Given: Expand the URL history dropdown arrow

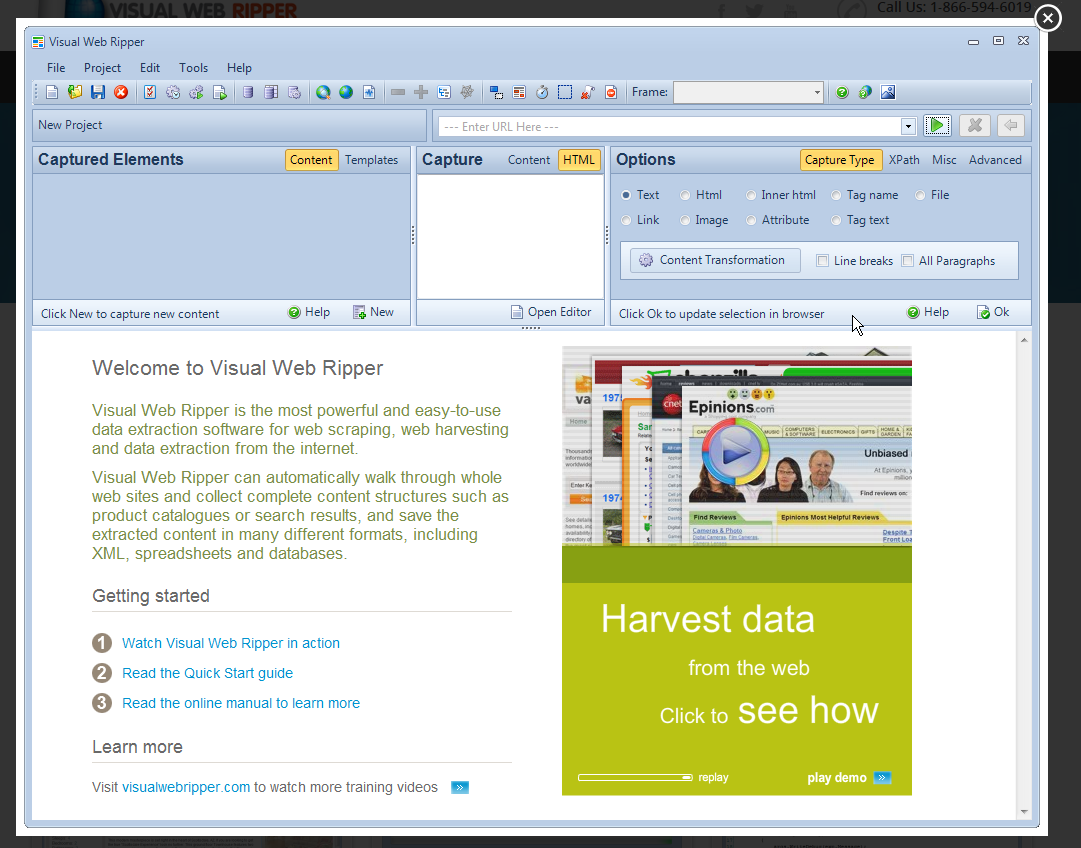Looking at the screenshot, I should point(908,126).
